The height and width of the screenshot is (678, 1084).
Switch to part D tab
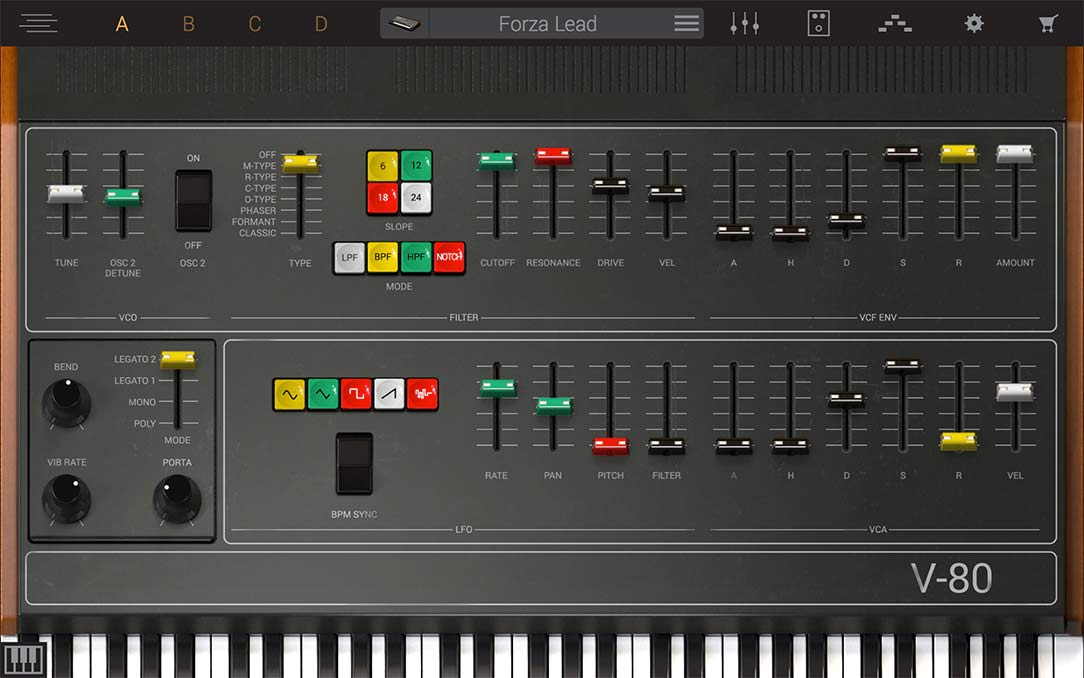pos(321,24)
